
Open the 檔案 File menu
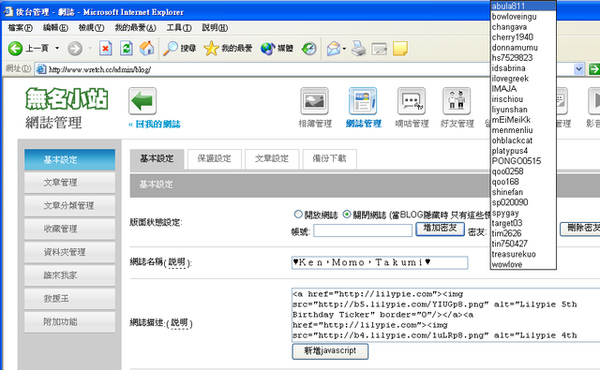(20, 28)
